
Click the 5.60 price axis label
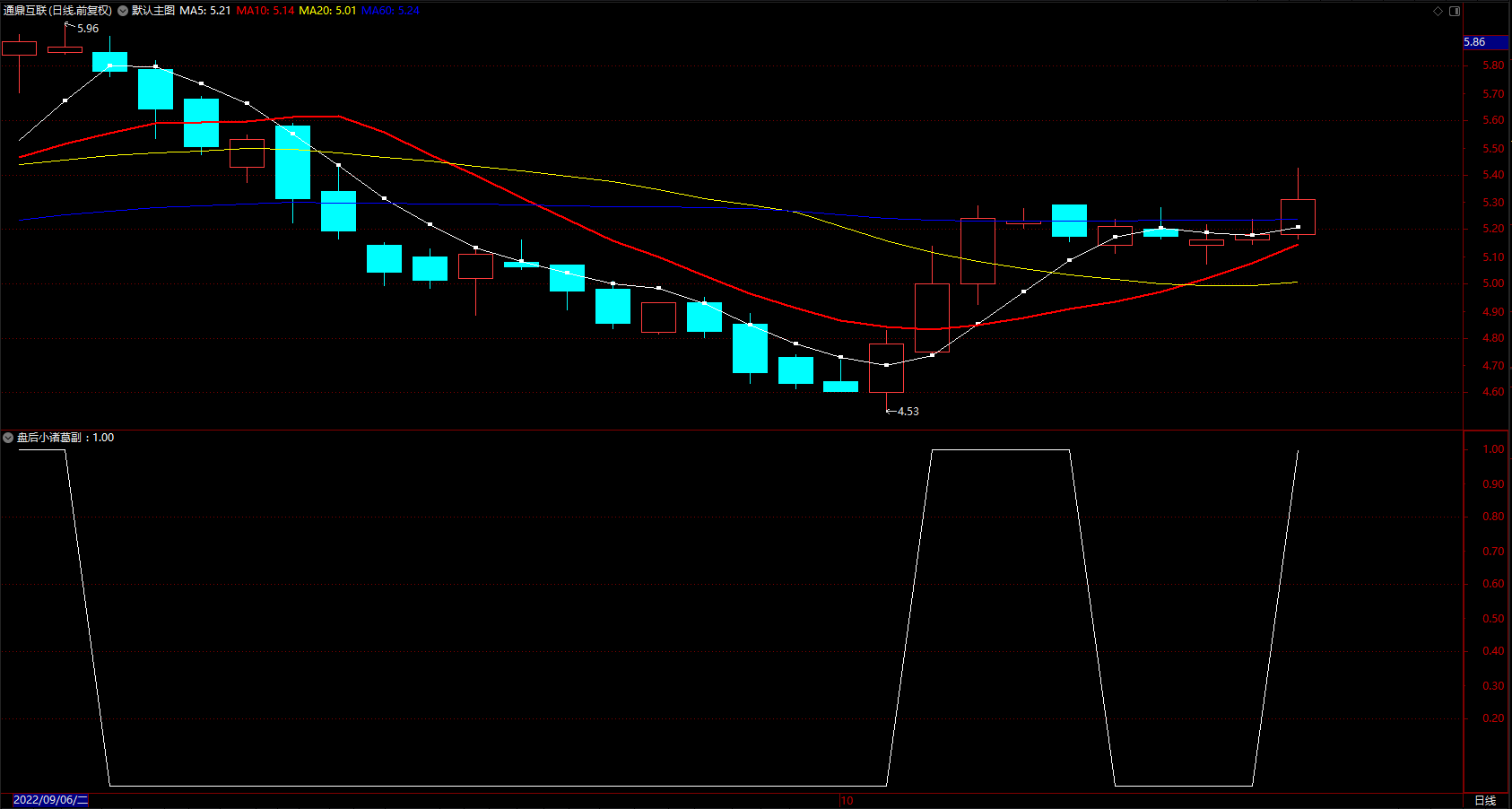pyautogui.click(x=1493, y=120)
